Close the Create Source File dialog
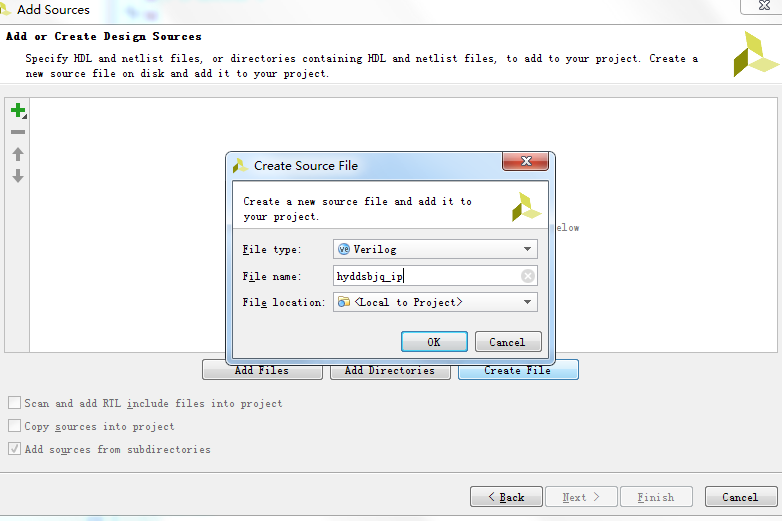This screenshot has width=782, height=521. [x=525, y=163]
